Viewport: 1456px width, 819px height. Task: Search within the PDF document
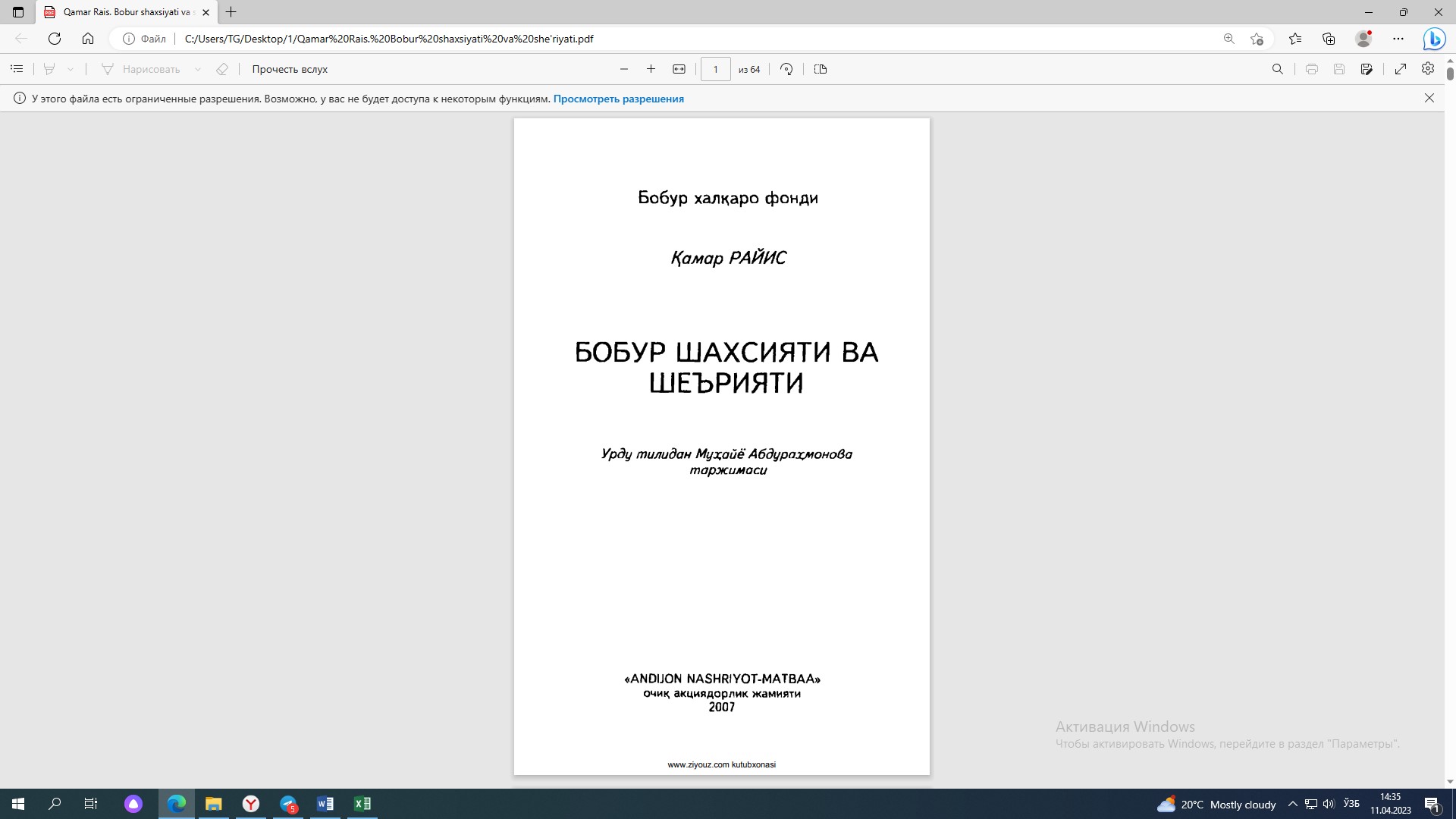point(1278,69)
